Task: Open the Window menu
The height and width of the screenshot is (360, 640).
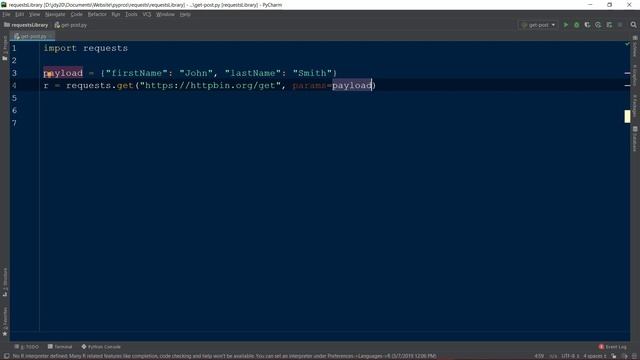Action: (165, 14)
